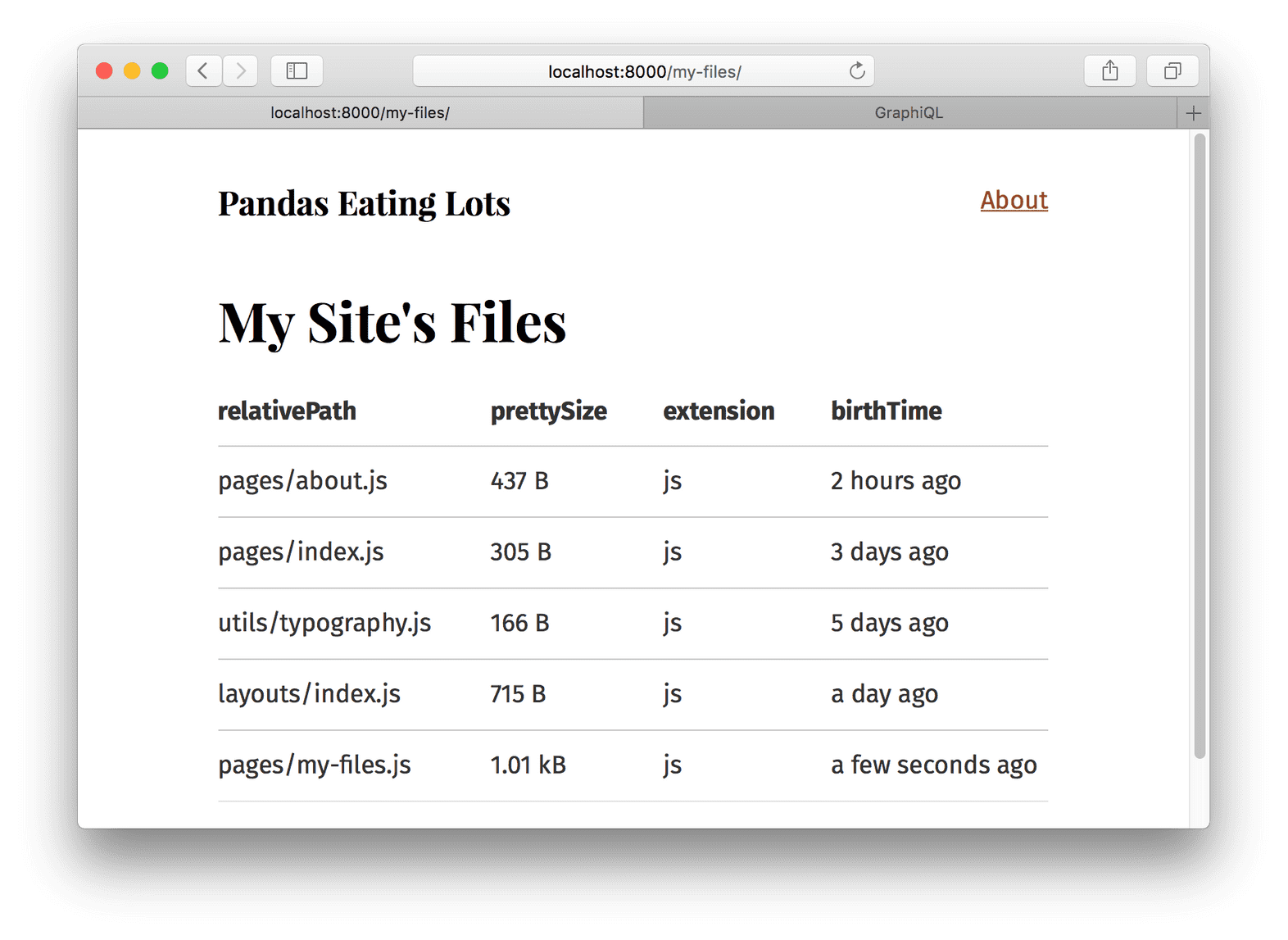Click the address bar showing localhost:8000/my-files/
Image resolution: width=1288 pixels, height=940 pixels.
tap(643, 71)
